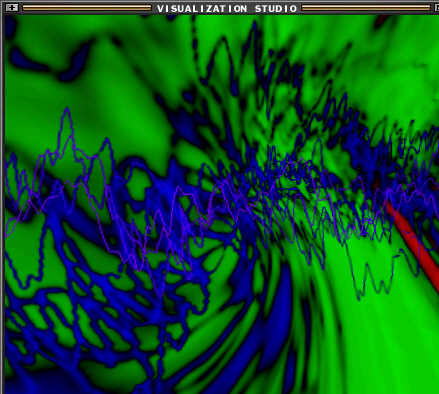
Task: Click the striped title bar right of title
Action: click(366, 8)
